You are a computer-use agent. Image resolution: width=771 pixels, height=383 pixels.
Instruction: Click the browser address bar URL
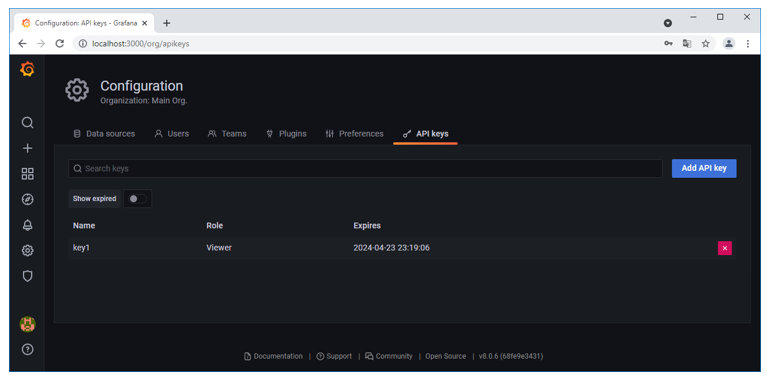[x=141, y=44]
